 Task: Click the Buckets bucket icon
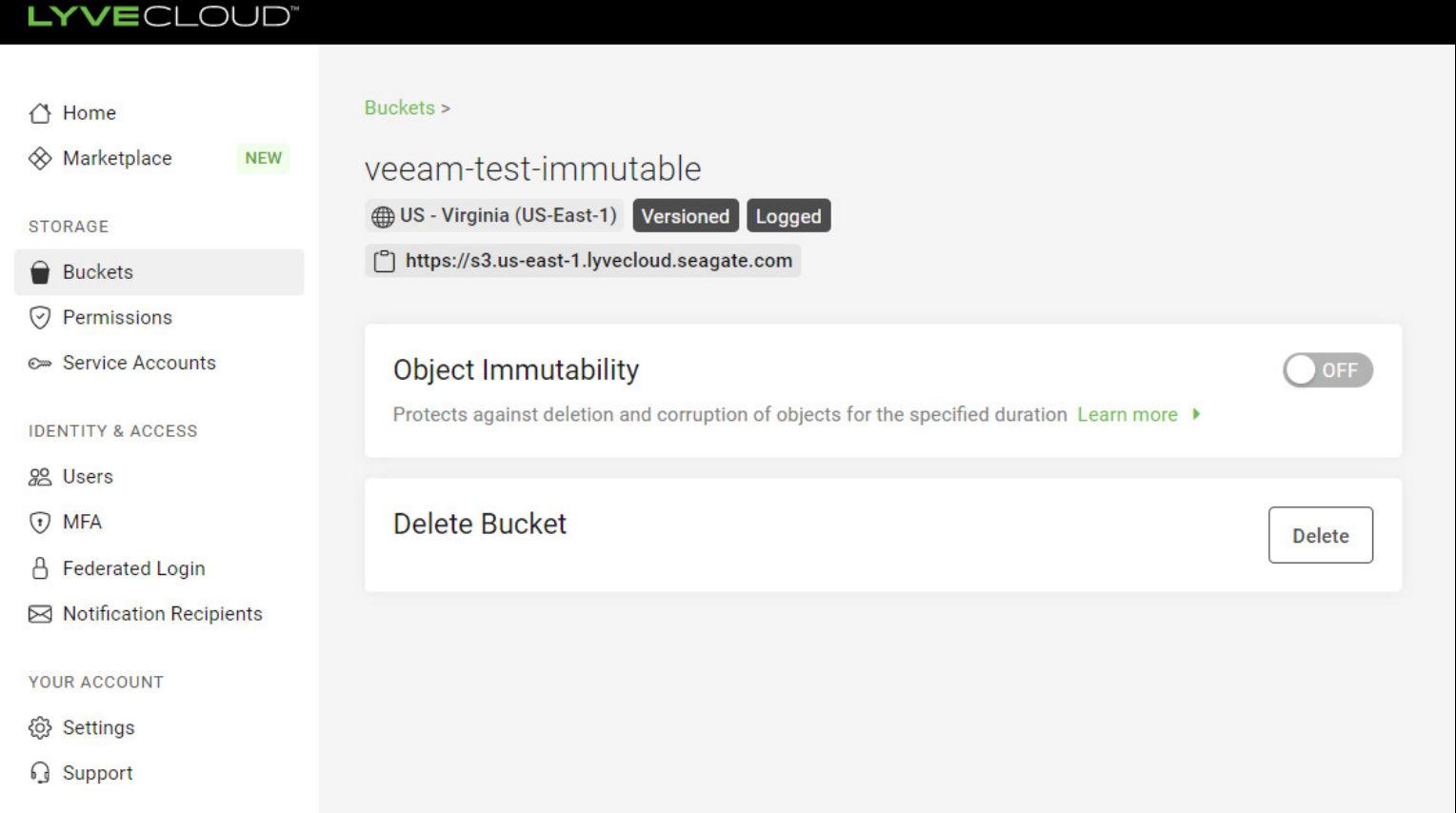point(40,272)
